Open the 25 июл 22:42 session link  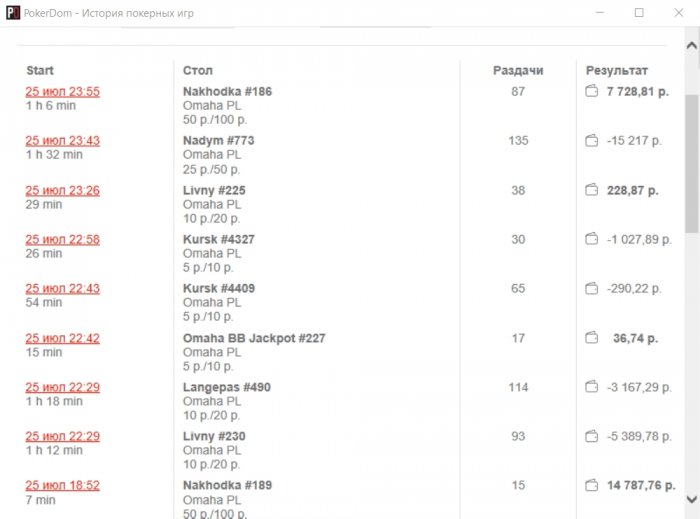[62, 338]
